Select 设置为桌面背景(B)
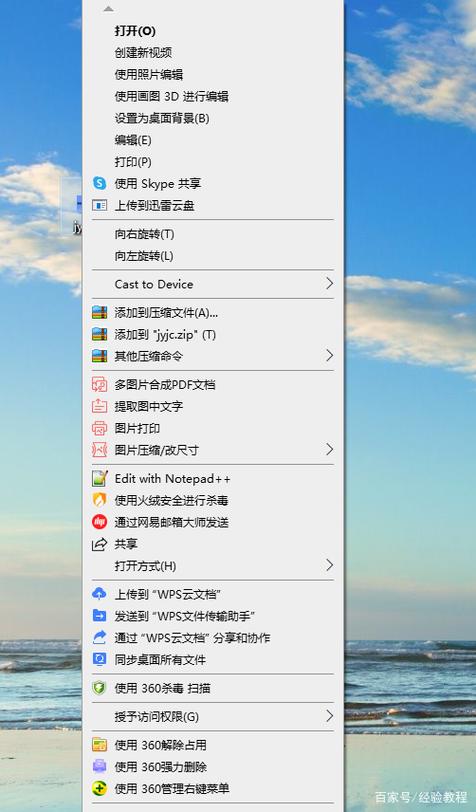The height and width of the screenshot is (812, 476). tap(162, 118)
